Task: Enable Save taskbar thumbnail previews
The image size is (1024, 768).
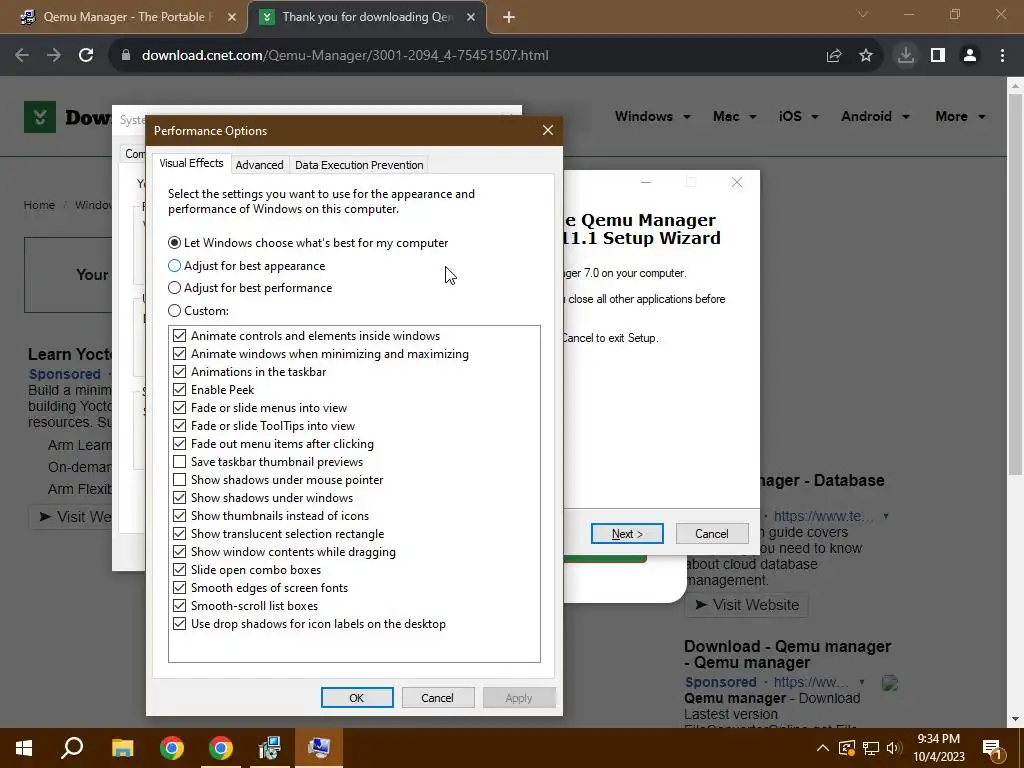Action: click(179, 462)
